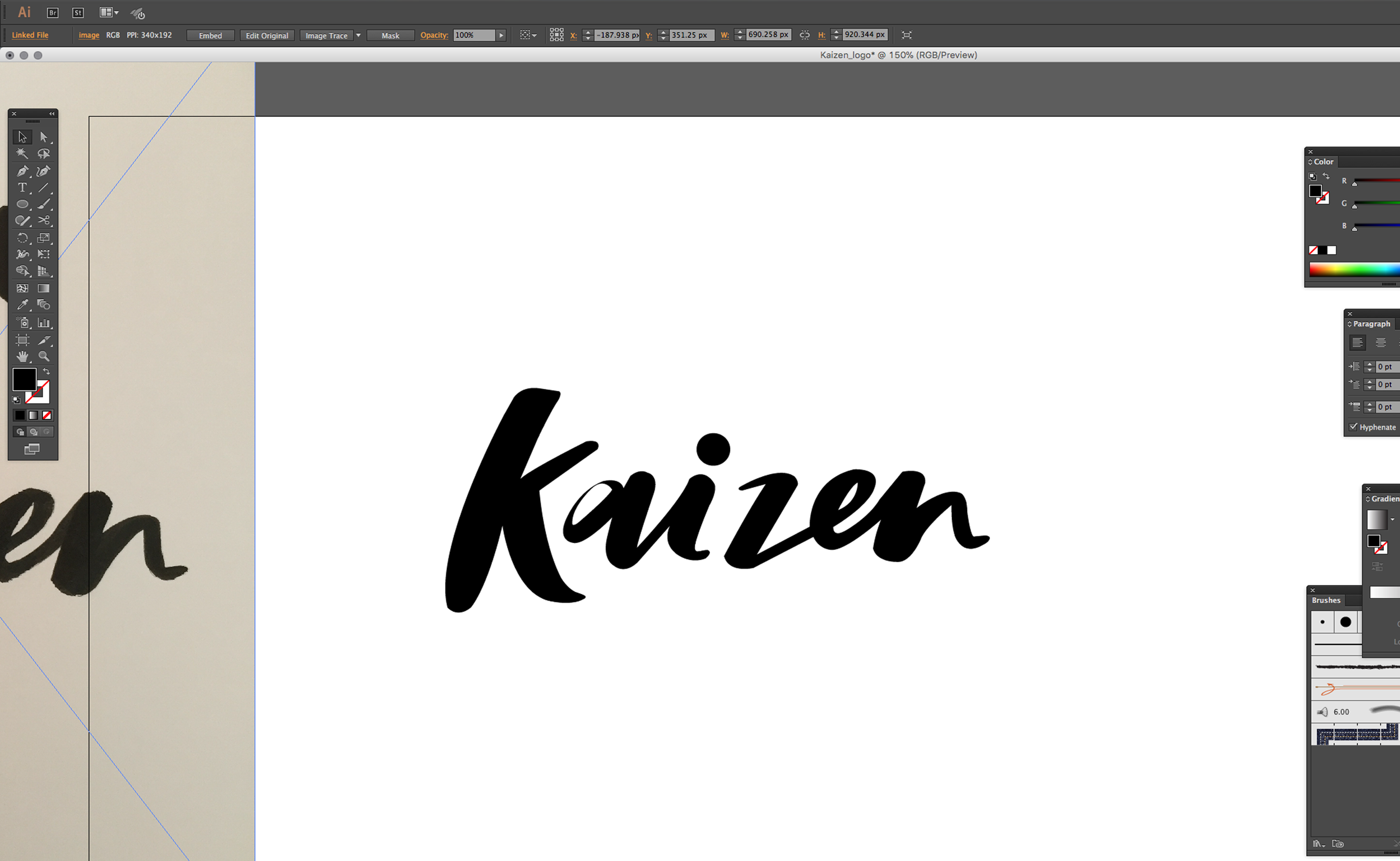
Task: Change screen mode at toolbox bottom
Action: [x=32, y=449]
